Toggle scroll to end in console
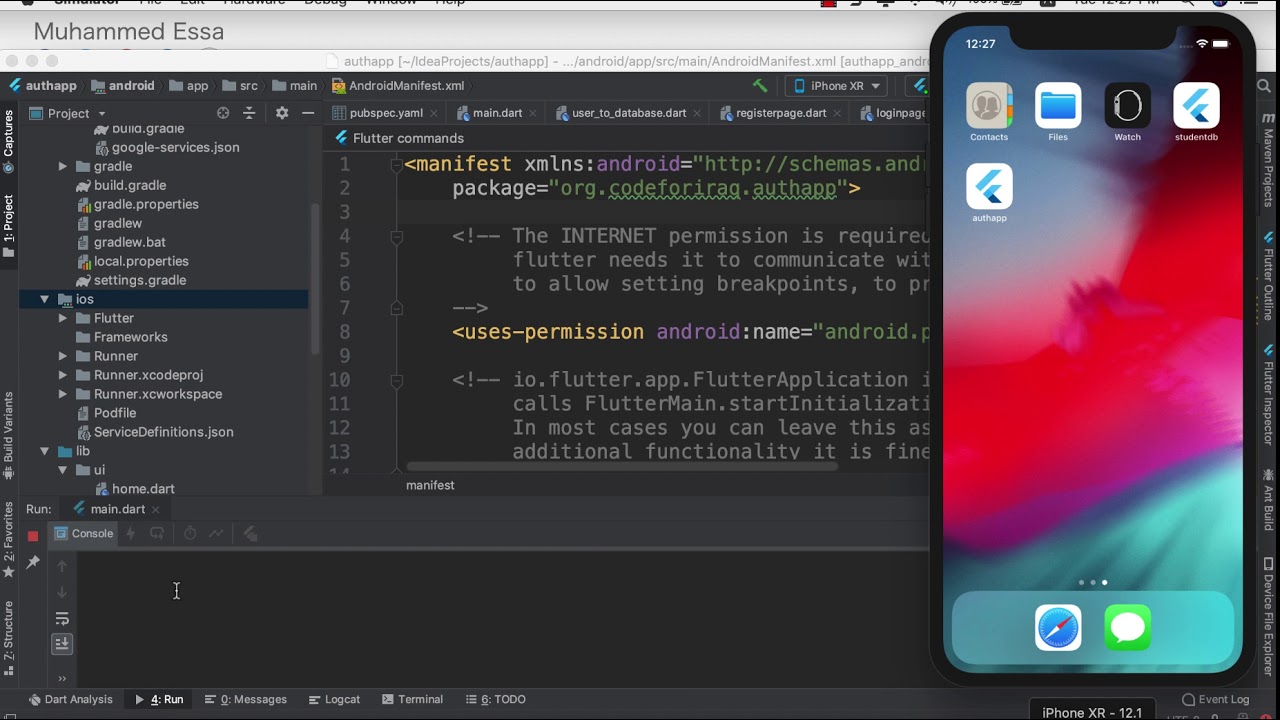Image resolution: width=1280 pixels, height=720 pixels. [62, 644]
